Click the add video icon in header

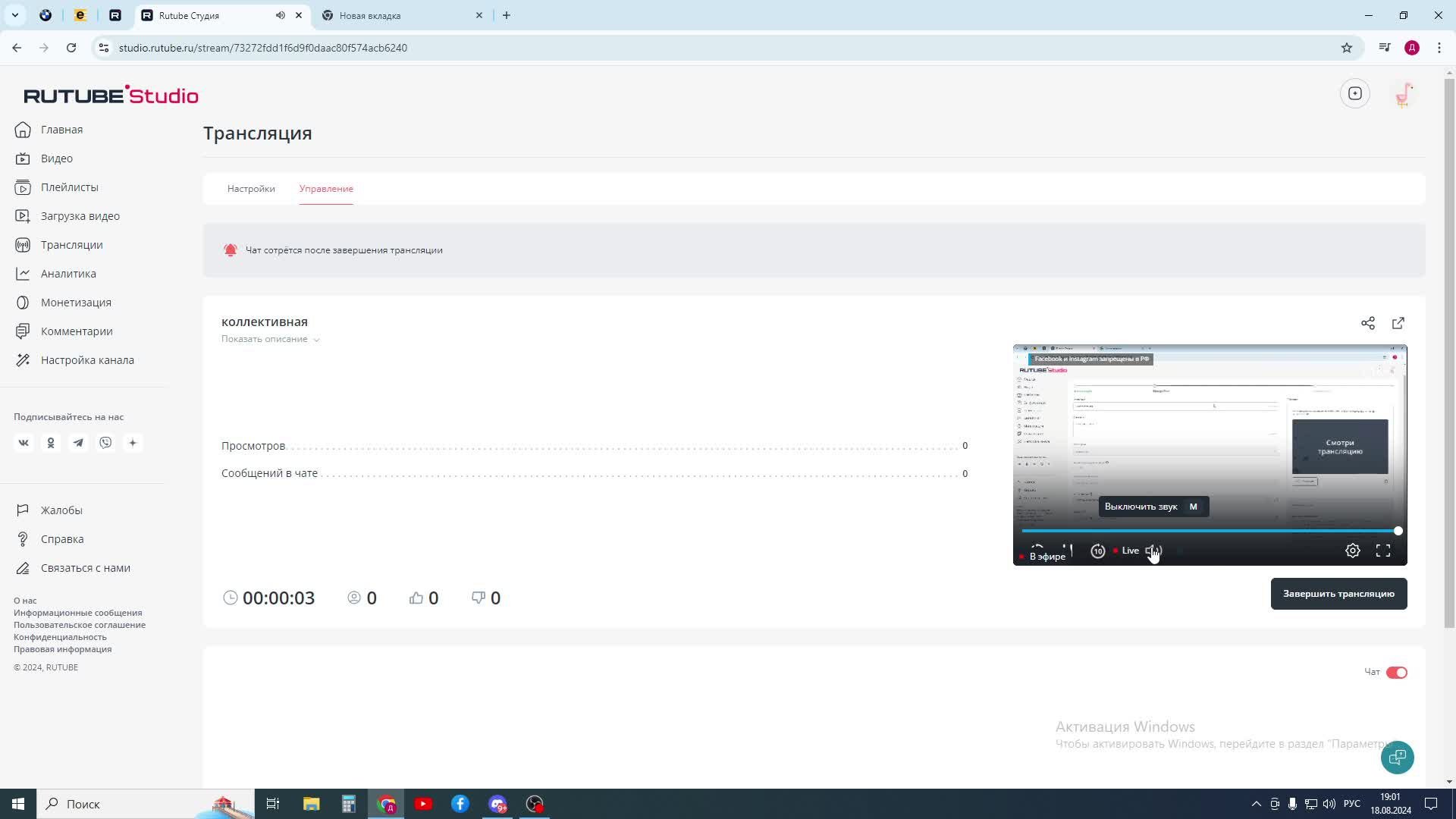[1354, 94]
